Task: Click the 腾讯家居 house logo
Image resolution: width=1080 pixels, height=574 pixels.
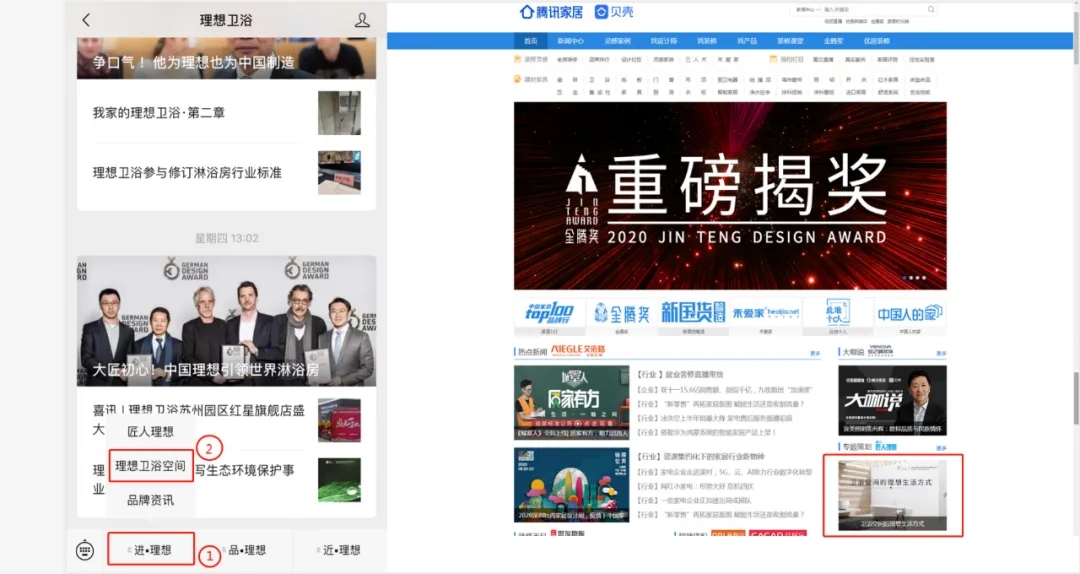Action: pyautogui.click(x=551, y=12)
